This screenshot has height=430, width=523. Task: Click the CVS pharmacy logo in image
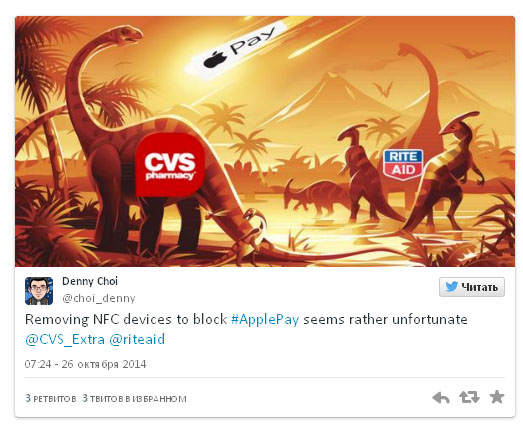pos(170,165)
